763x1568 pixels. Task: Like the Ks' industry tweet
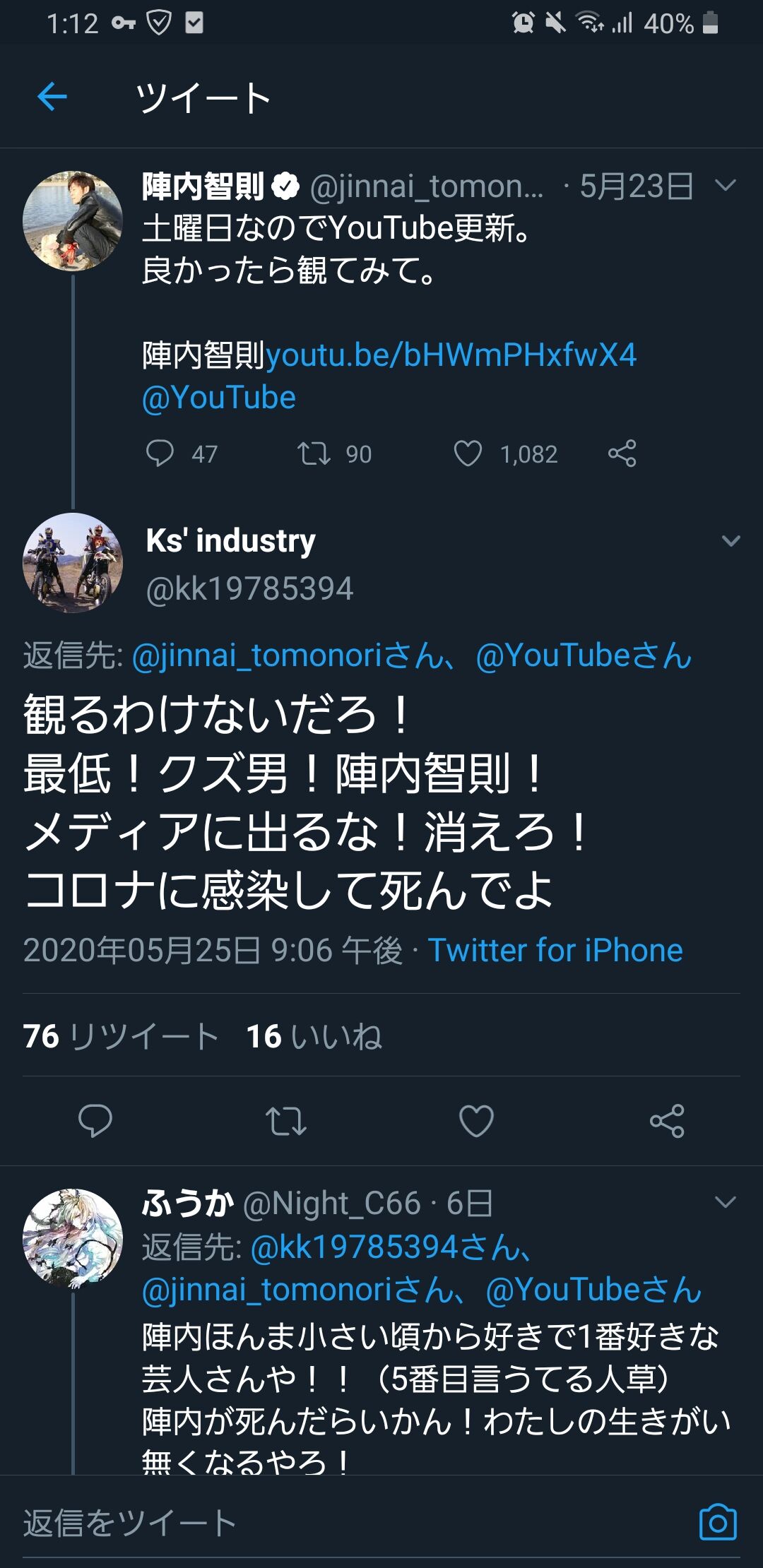coord(476,1120)
